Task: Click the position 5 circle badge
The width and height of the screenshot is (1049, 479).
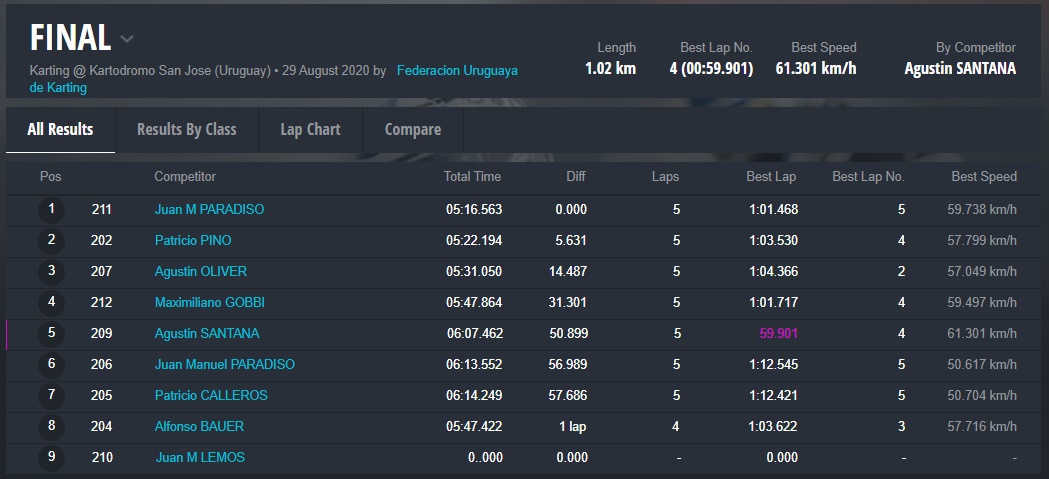Action: coord(51,334)
